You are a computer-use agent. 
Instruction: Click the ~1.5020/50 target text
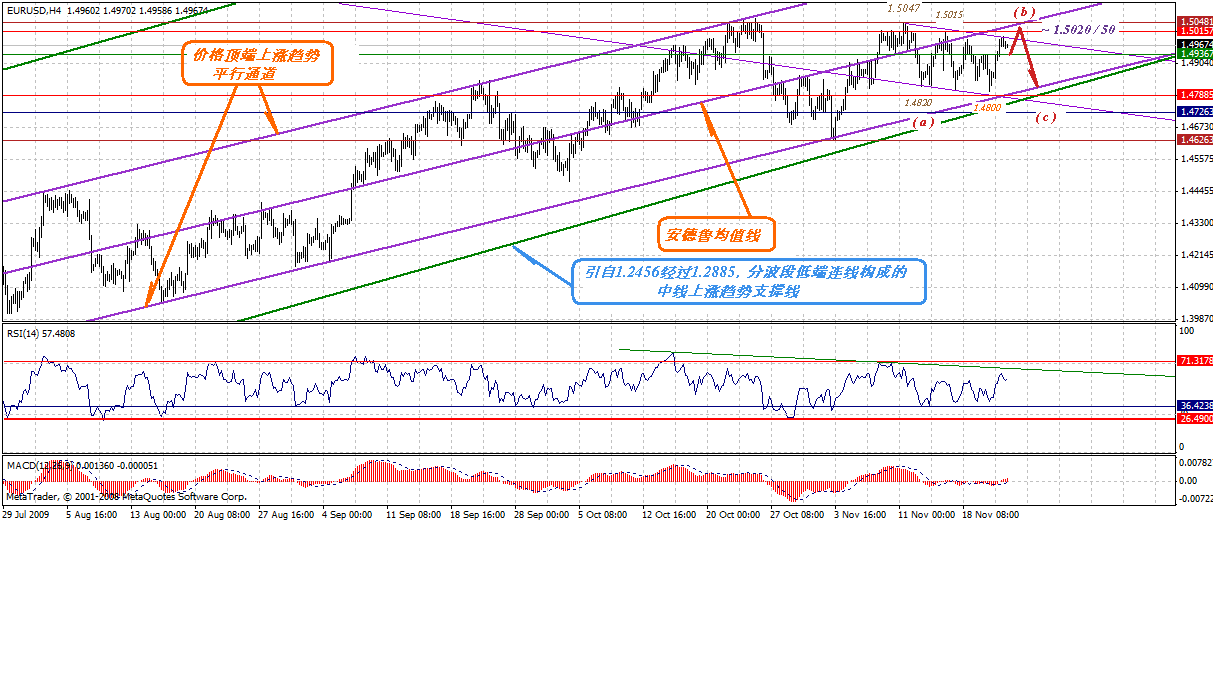coord(1080,31)
